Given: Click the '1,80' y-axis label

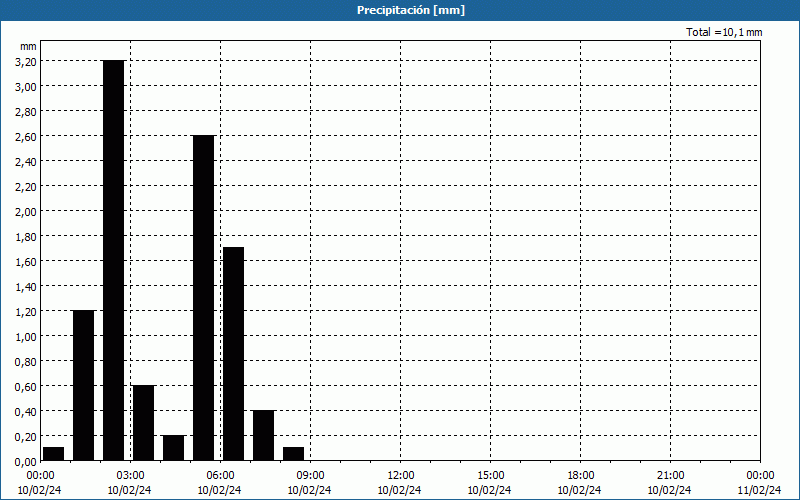Looking at the screenshot, I should (26, 236).
